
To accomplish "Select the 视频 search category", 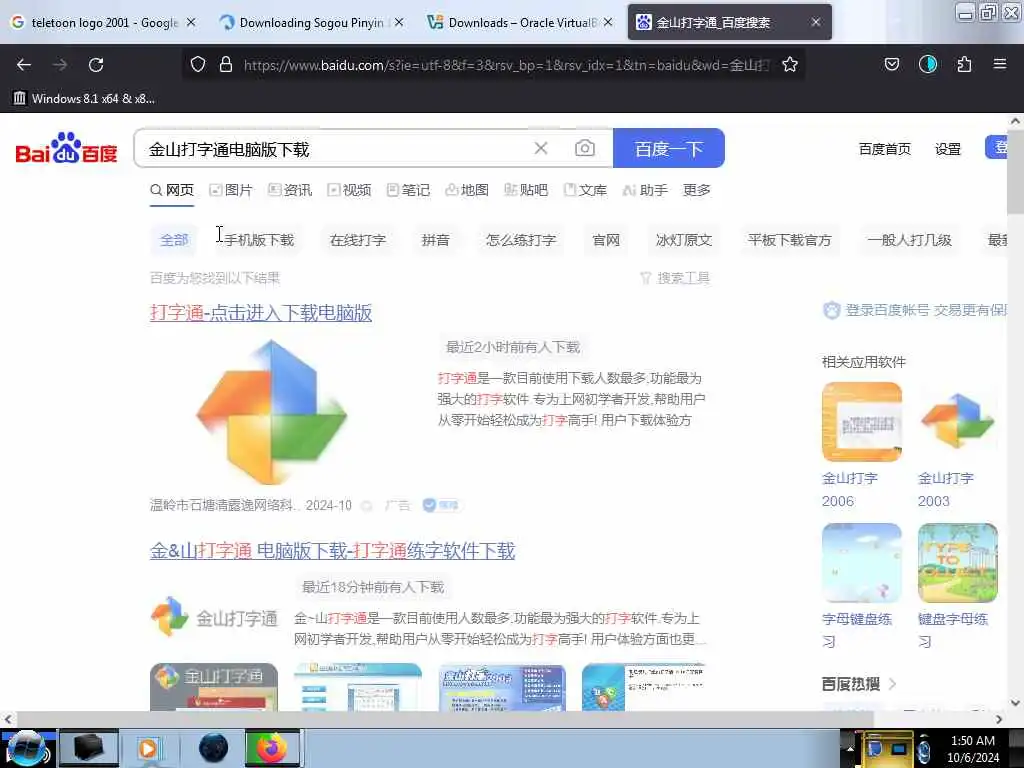I will pos(349,190).
